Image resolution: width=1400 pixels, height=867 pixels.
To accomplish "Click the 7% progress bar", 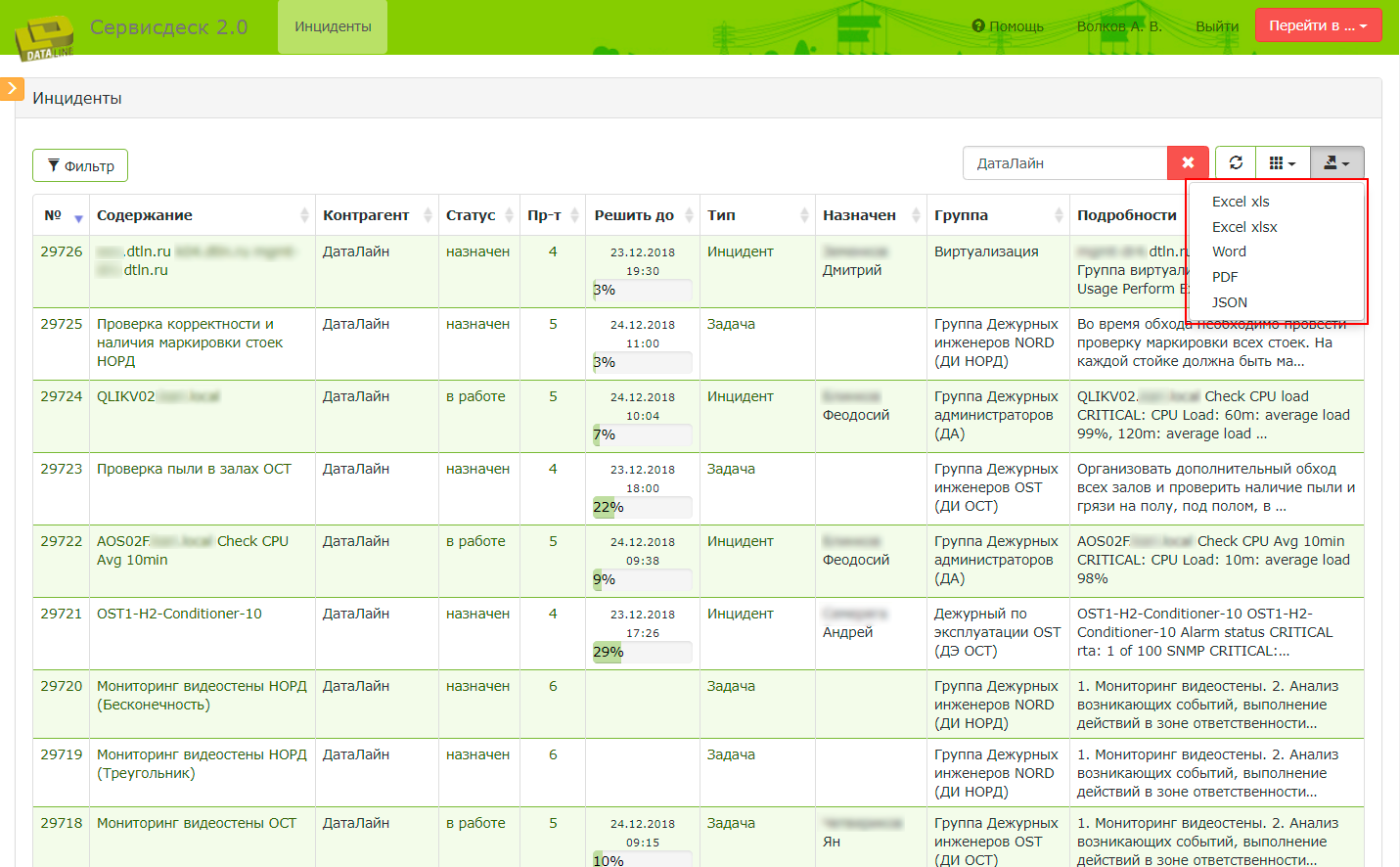I will [642, 434].
